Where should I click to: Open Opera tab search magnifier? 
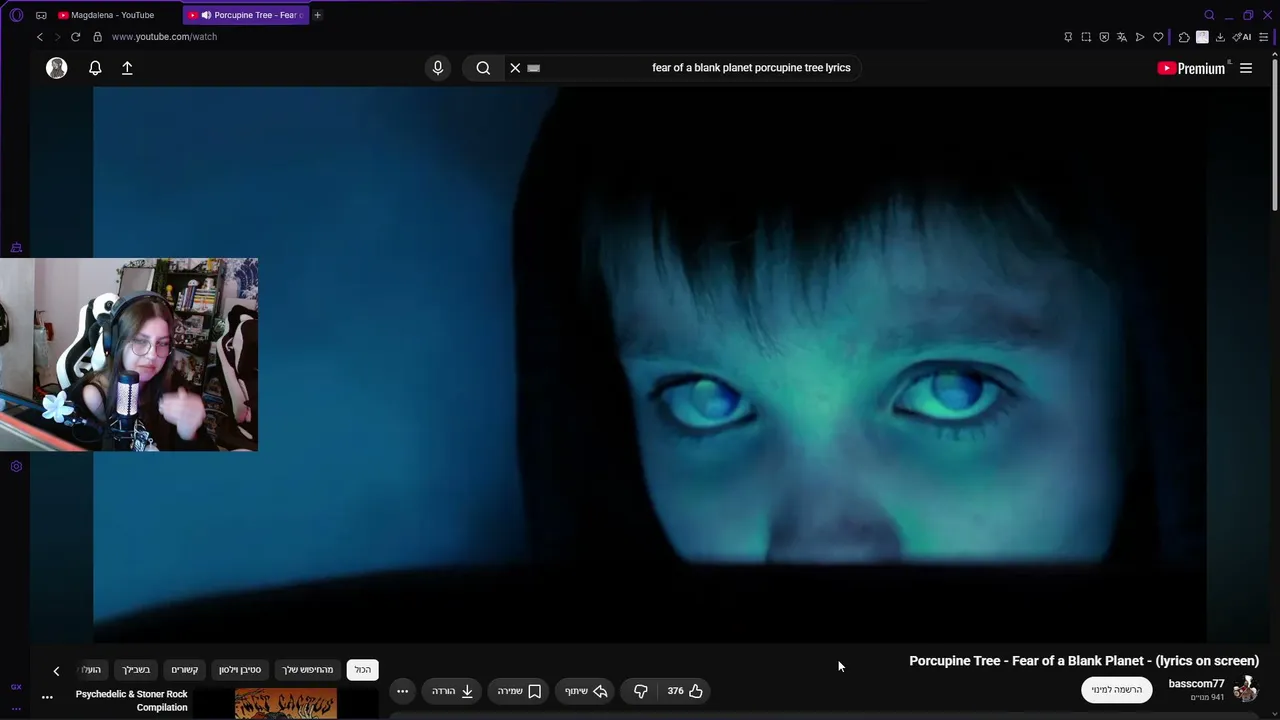[1209, 15]
